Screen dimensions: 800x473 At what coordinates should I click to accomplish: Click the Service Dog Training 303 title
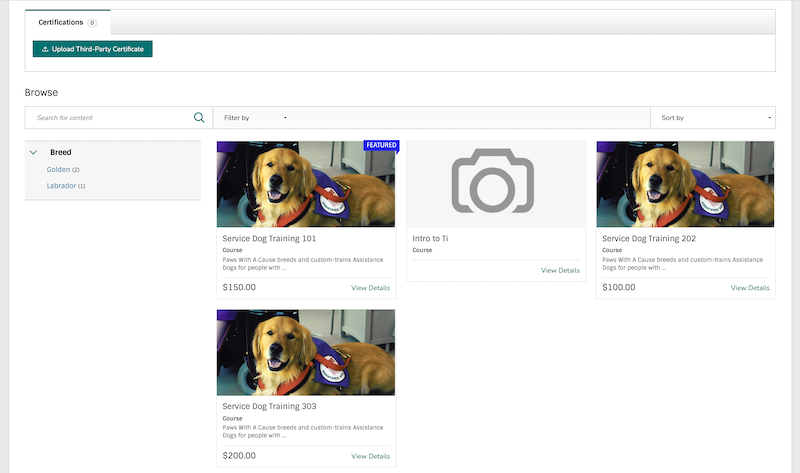click(x=269, y=406)
